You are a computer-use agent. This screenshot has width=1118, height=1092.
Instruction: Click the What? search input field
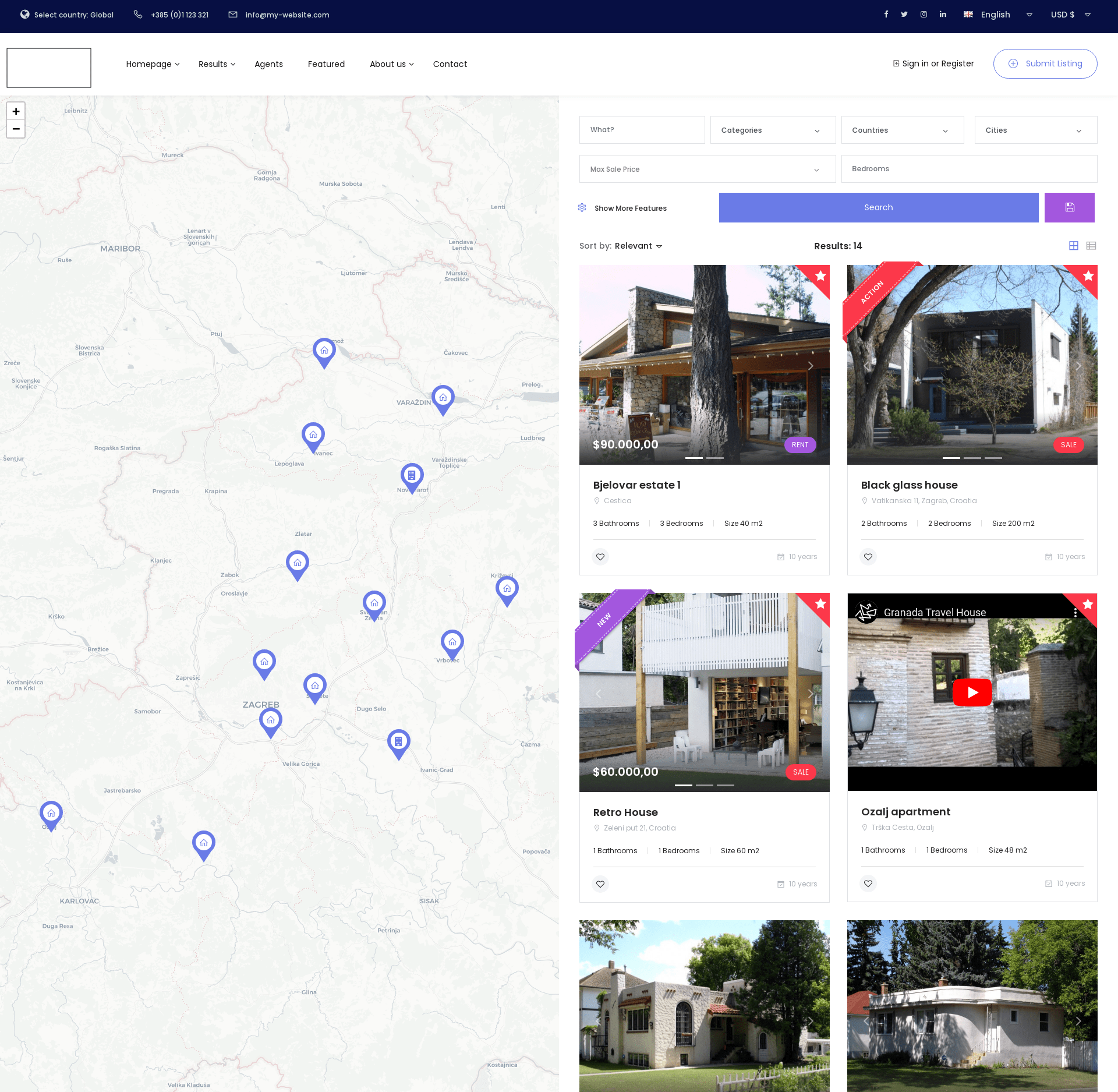tap(642, 130)
